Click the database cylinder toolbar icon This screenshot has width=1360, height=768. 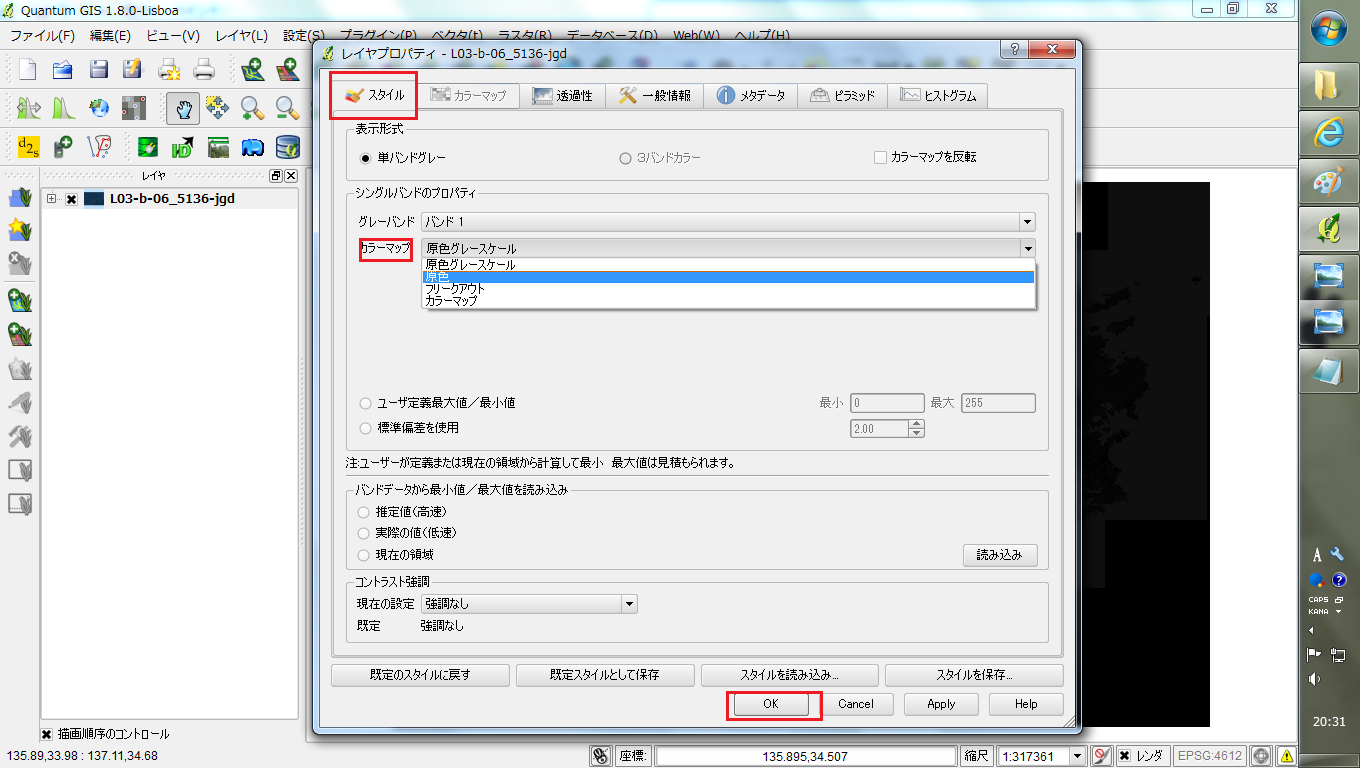click(x=288, y=147)
